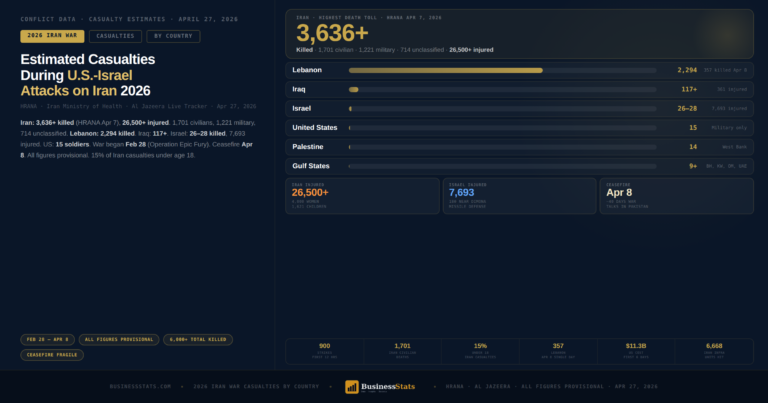Select the 2026 IRAN WAR tab
768x403 pixels.
pos(52,36)
